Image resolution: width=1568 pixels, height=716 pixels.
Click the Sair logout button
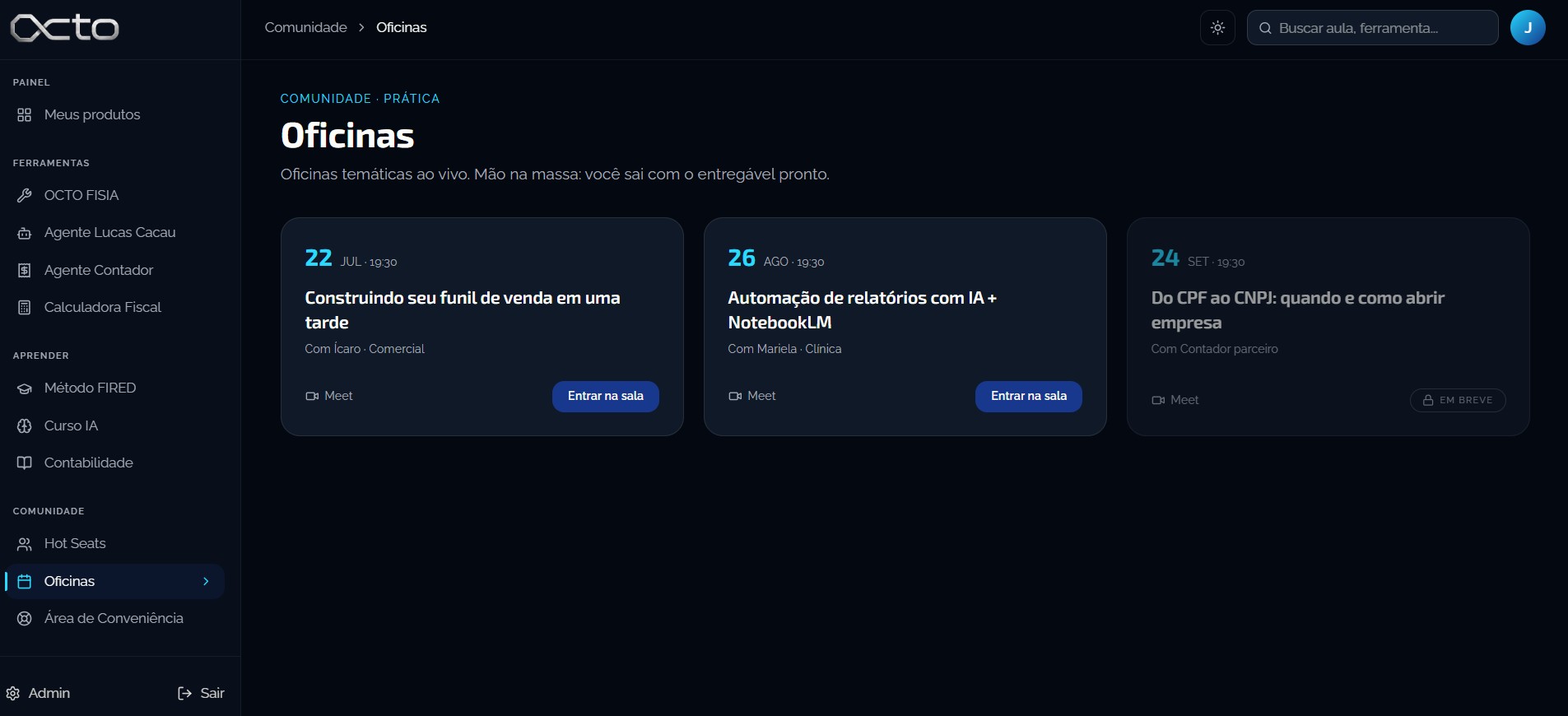click(x=201, y=694)
